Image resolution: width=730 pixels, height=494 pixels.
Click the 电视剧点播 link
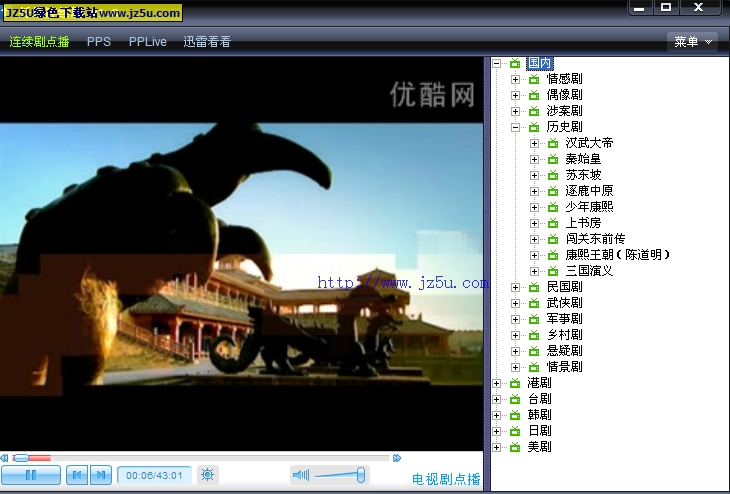coord(446,479)
